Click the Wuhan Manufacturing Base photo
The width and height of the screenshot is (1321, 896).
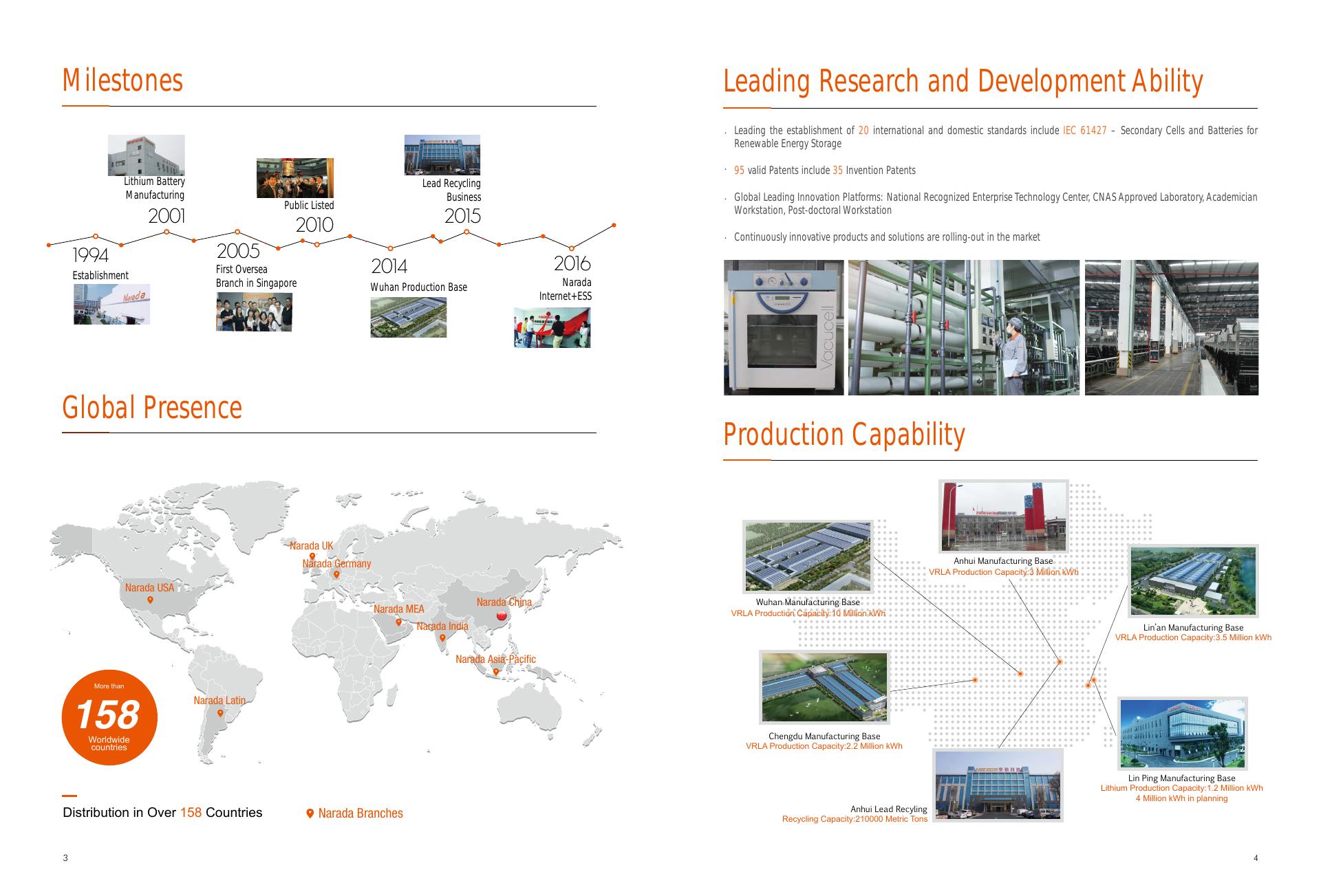coord(808,556)
